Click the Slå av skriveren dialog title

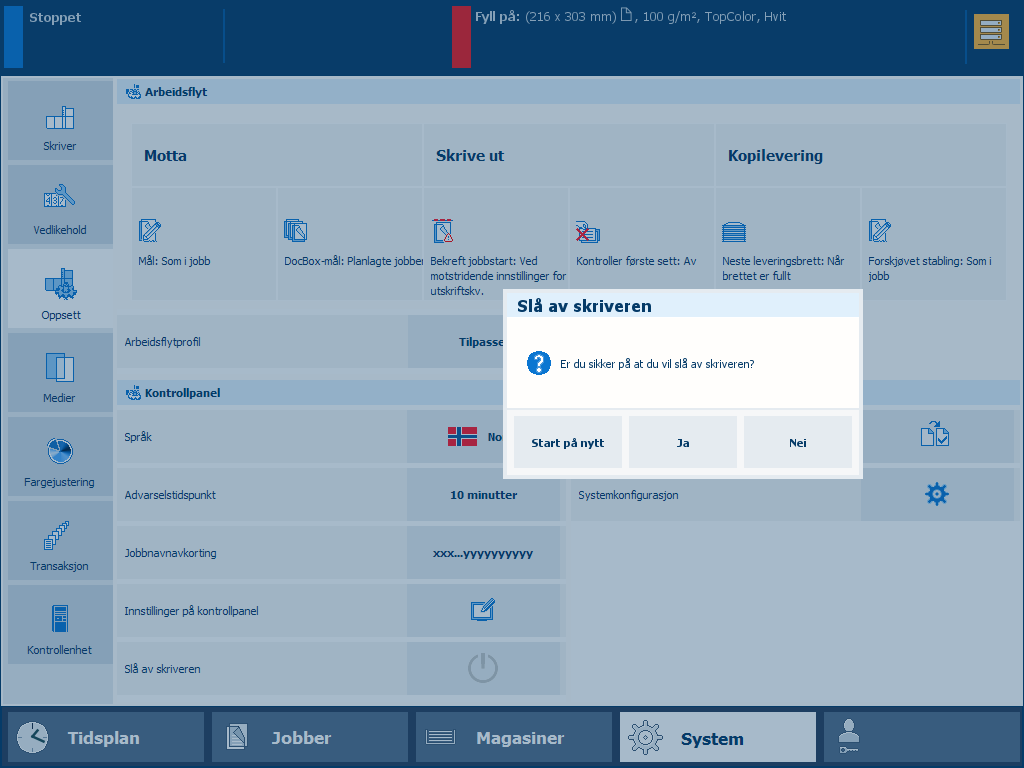coord(584,306)
